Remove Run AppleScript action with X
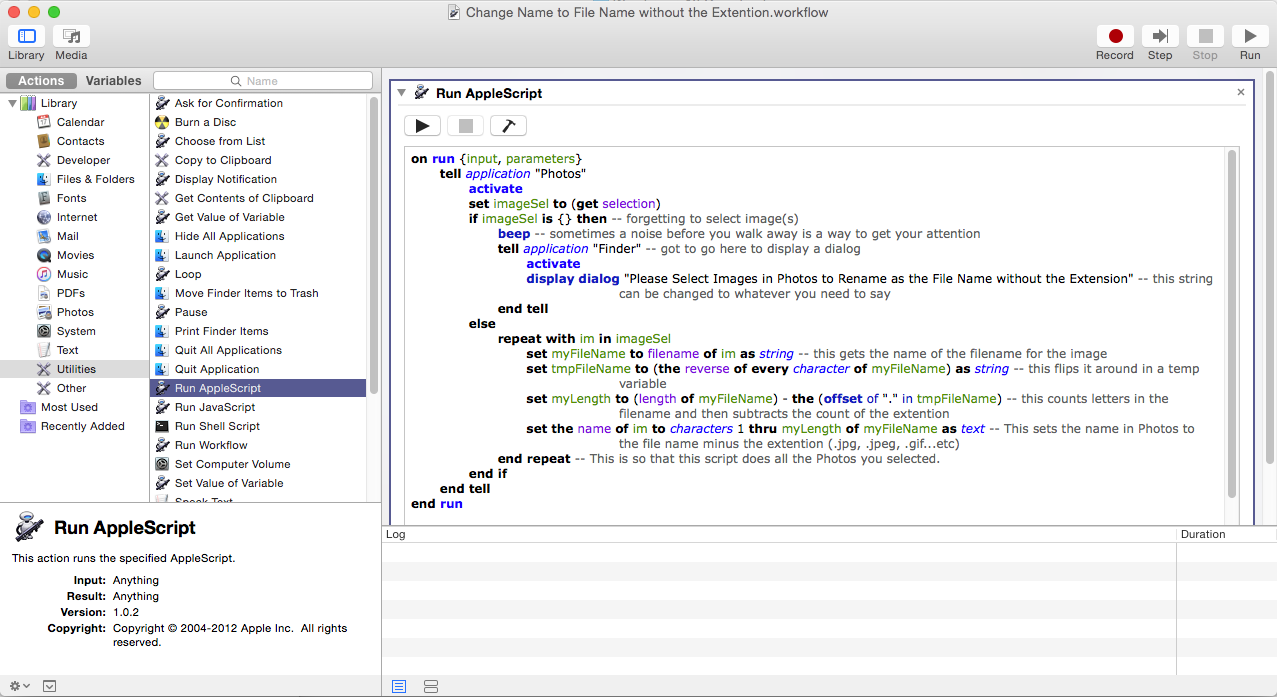This screenshot has height=697, width=1277. tap(1241, 92)
